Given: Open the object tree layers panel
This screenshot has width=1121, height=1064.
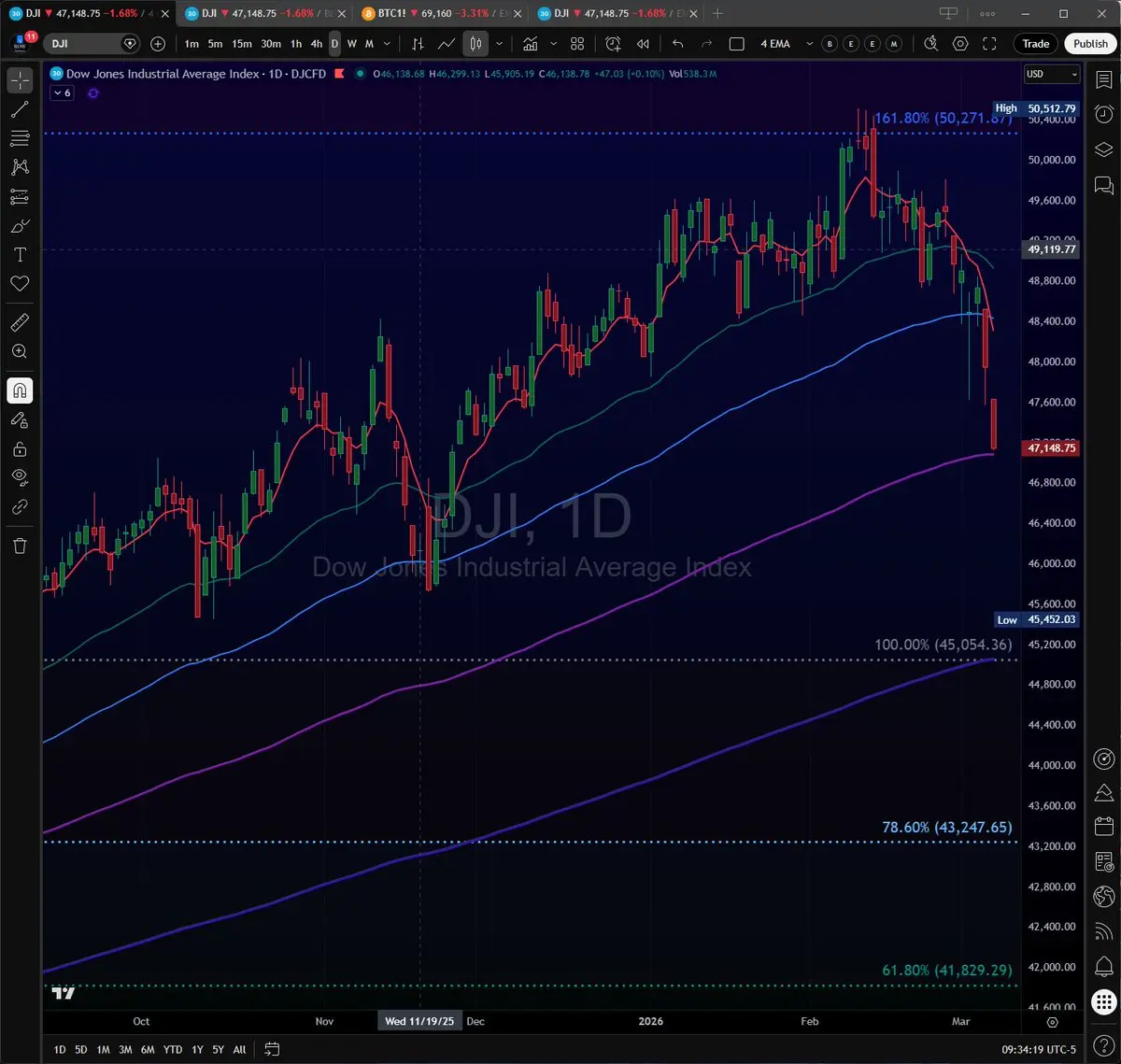Looking at the screenshot, I should click(x=1103, y=149).
